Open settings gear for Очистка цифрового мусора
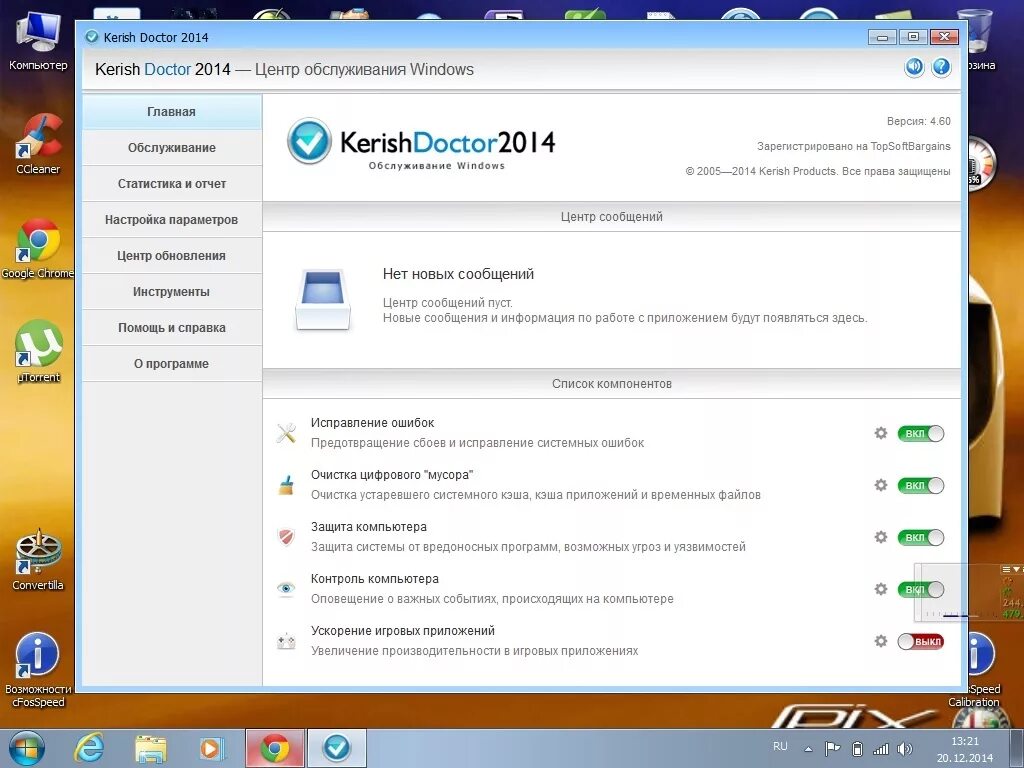This screenshot has width=1024, height=768. (880, 485)
